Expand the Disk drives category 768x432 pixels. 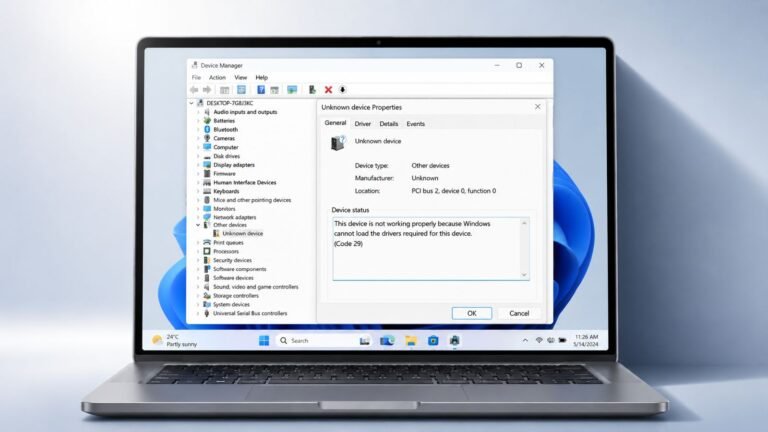click(x=198, y=156)
